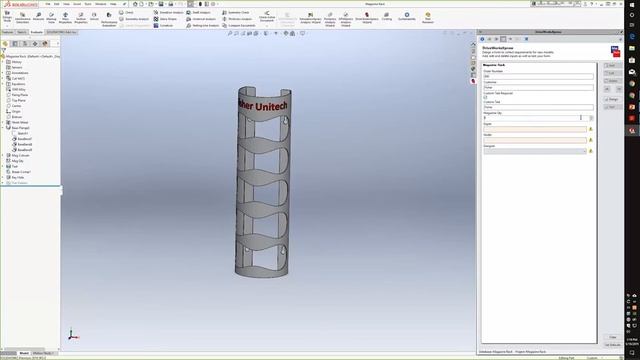The image size is (640, 360).
Task: Expand the Sheet-Metal node
Action: [3, 122]
